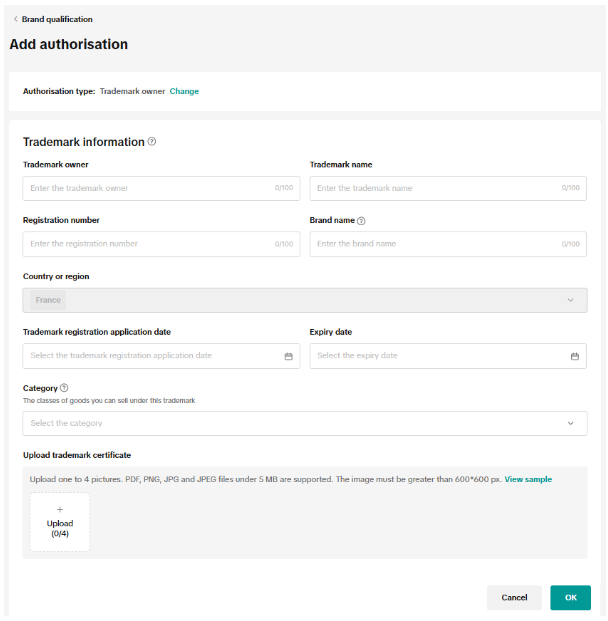Screen dimensions: 608x621
Task: Click the Brand name help icon
Action: (x=361, y=221)
